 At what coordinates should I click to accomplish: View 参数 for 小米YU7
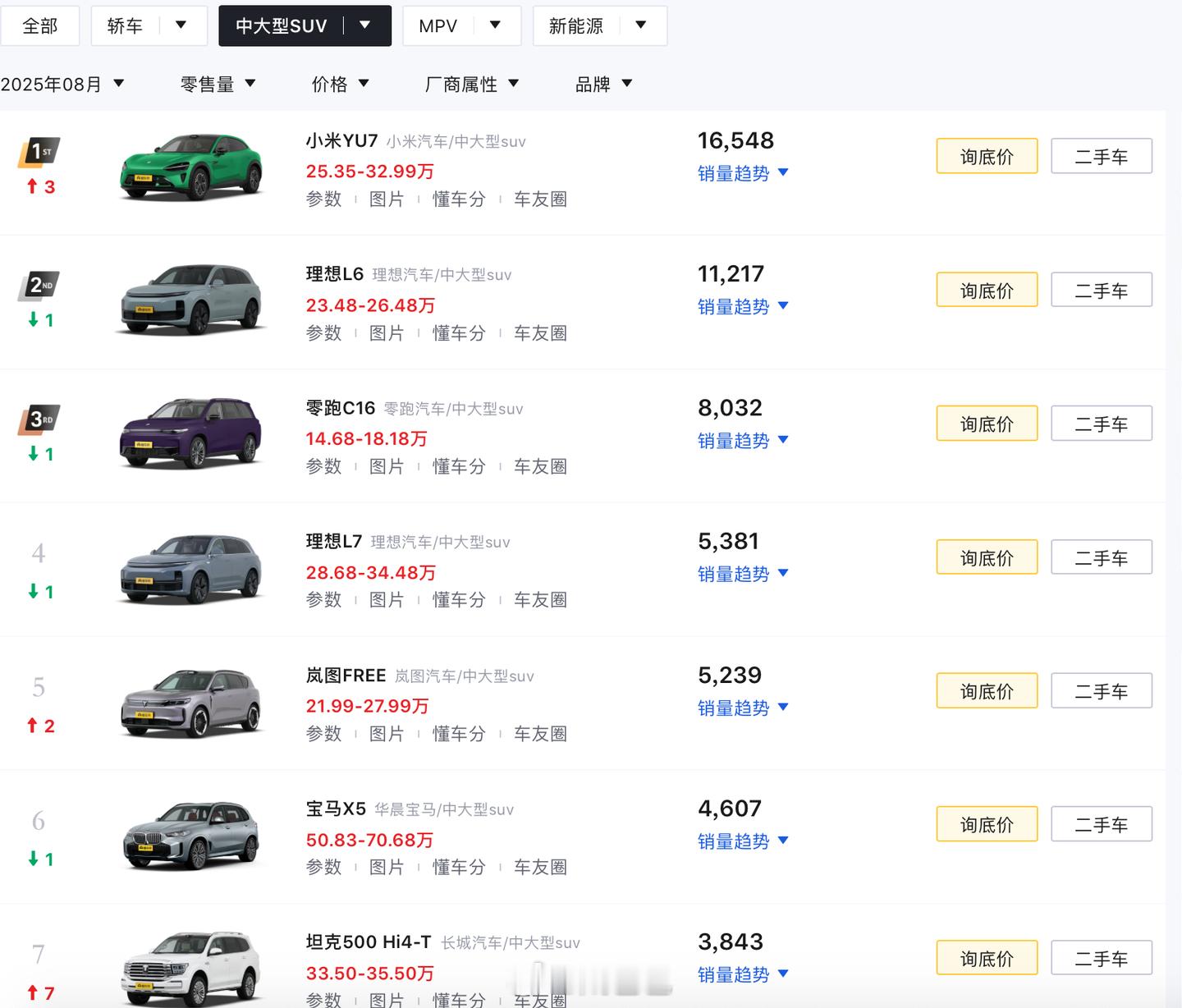click(x=323, y=199)
